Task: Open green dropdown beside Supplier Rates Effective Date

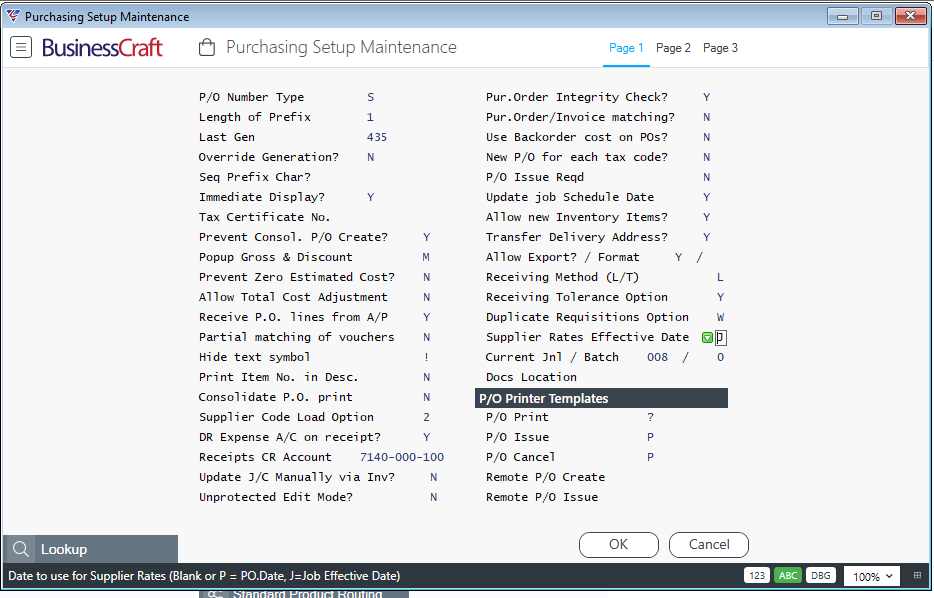Action: coord(707,338)
